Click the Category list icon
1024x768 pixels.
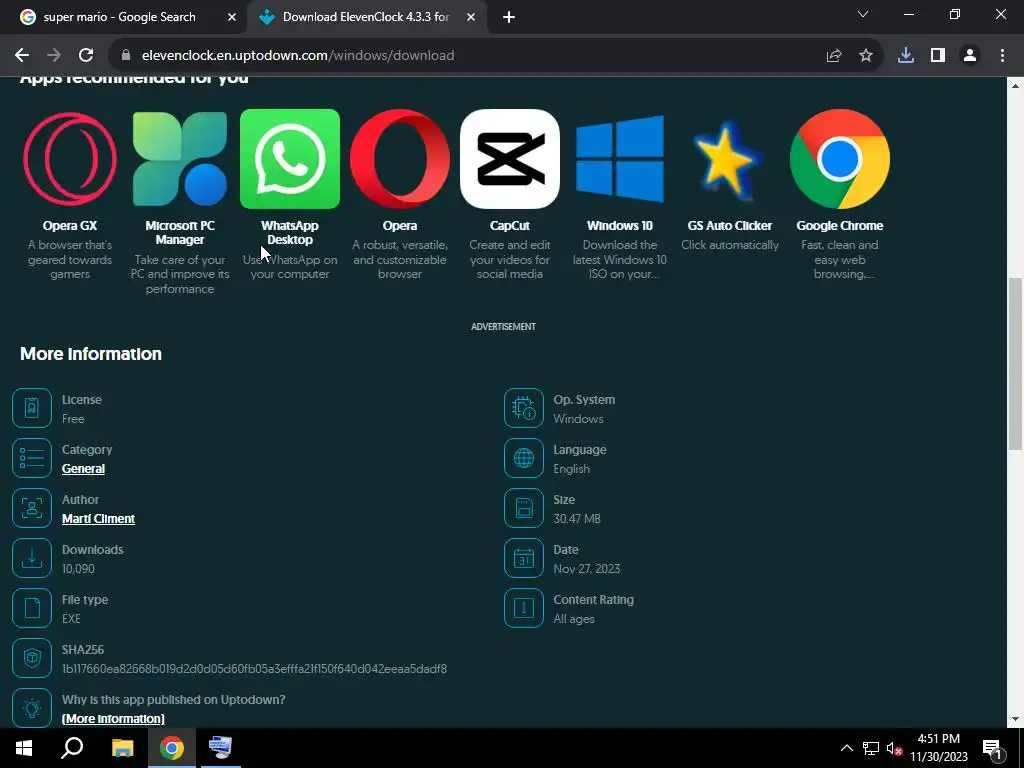click(x=31, y=458)
